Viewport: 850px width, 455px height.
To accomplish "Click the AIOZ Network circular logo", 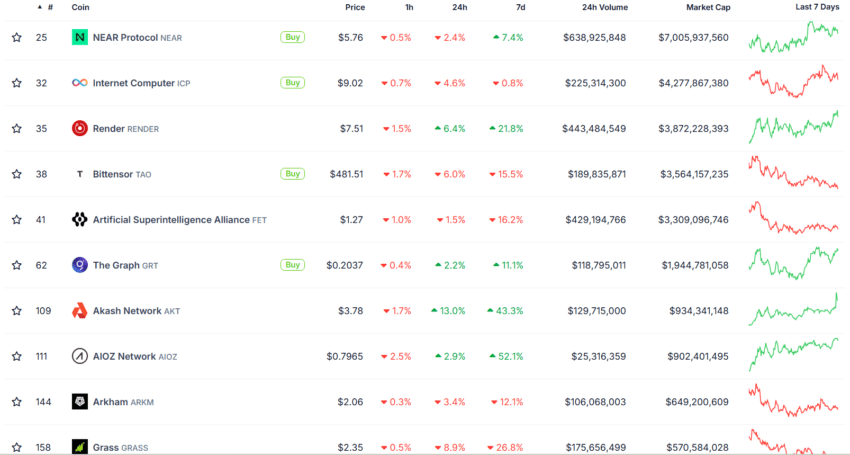I will click(80, 356).
